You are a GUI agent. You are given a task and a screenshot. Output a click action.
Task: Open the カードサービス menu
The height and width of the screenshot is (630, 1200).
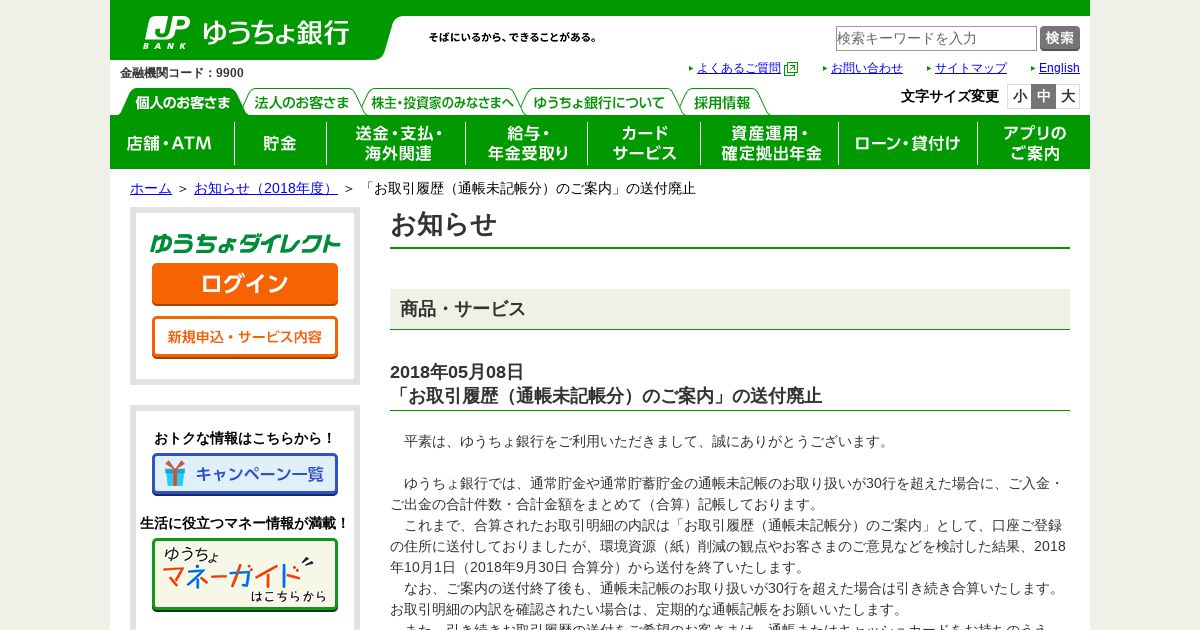pyautogui.click(x=644, y=143)
